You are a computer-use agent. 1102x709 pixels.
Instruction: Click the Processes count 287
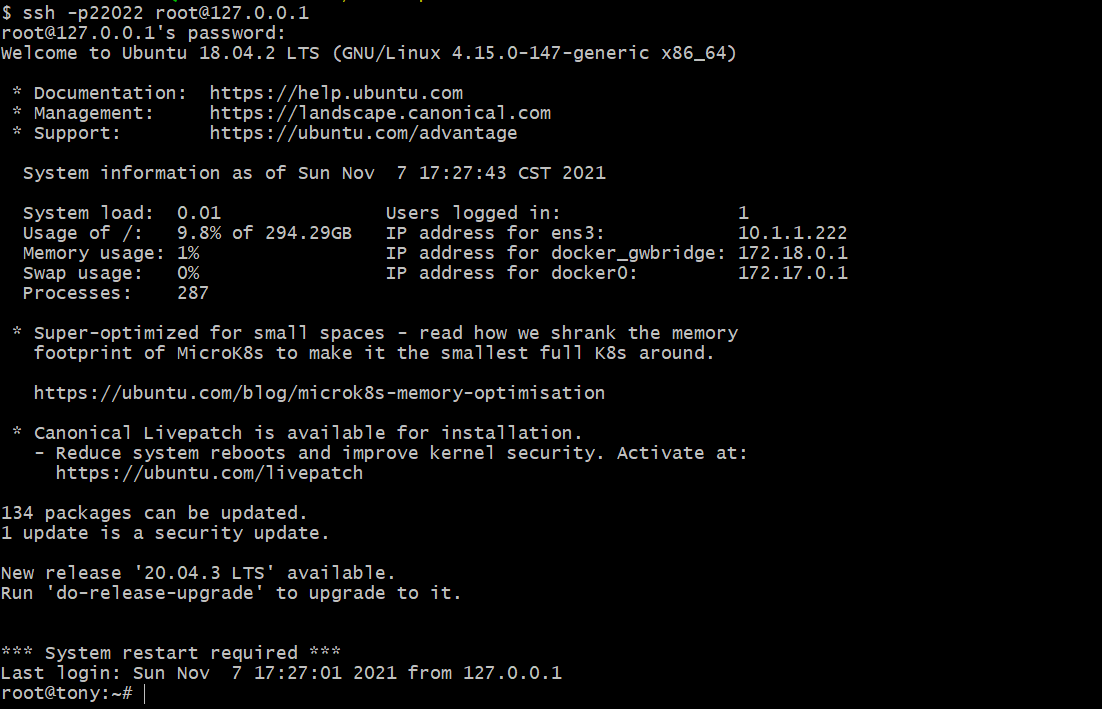pyautogui.click(x=193, y=293)
